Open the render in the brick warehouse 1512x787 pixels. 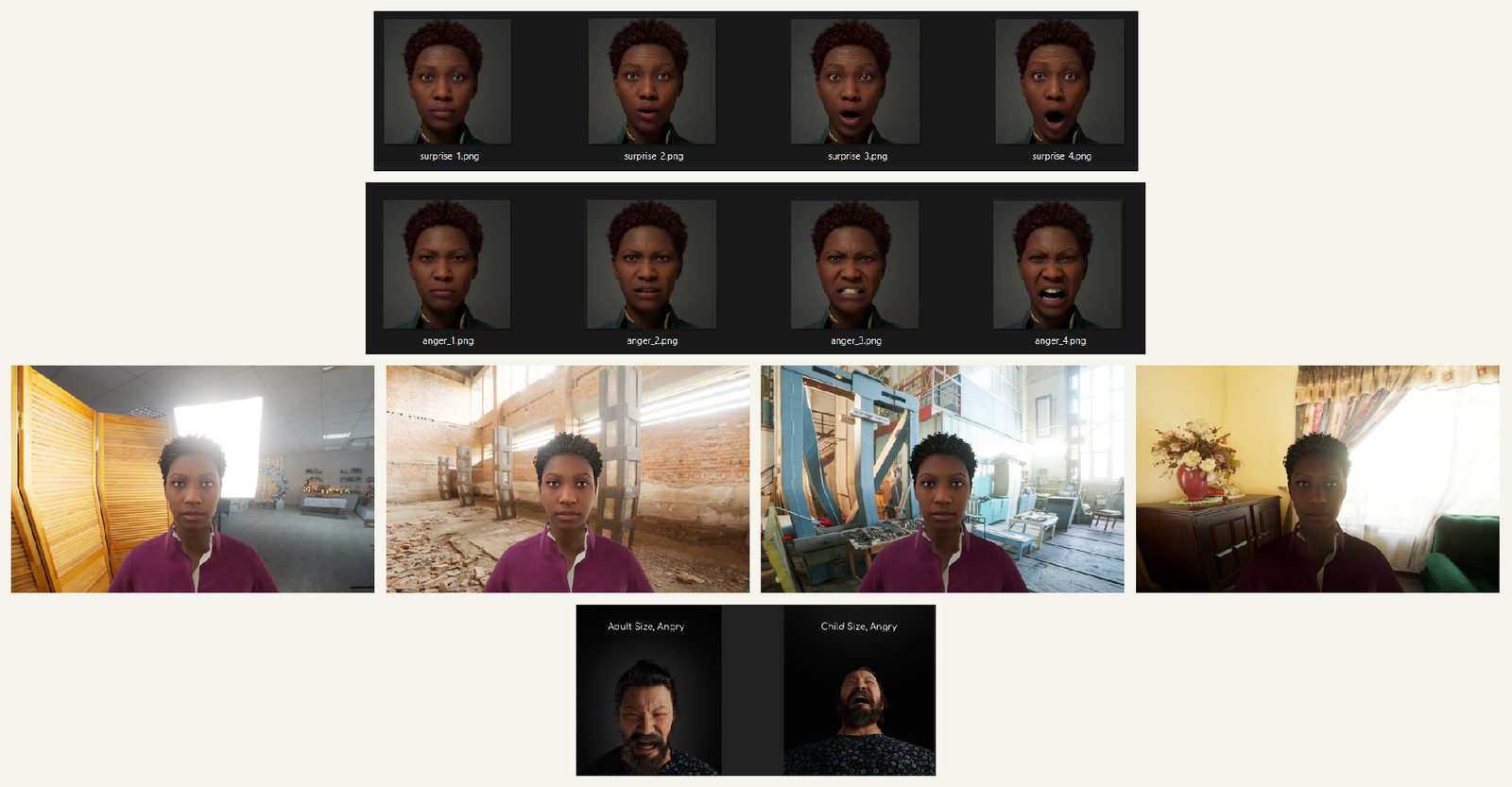(568, 479)
